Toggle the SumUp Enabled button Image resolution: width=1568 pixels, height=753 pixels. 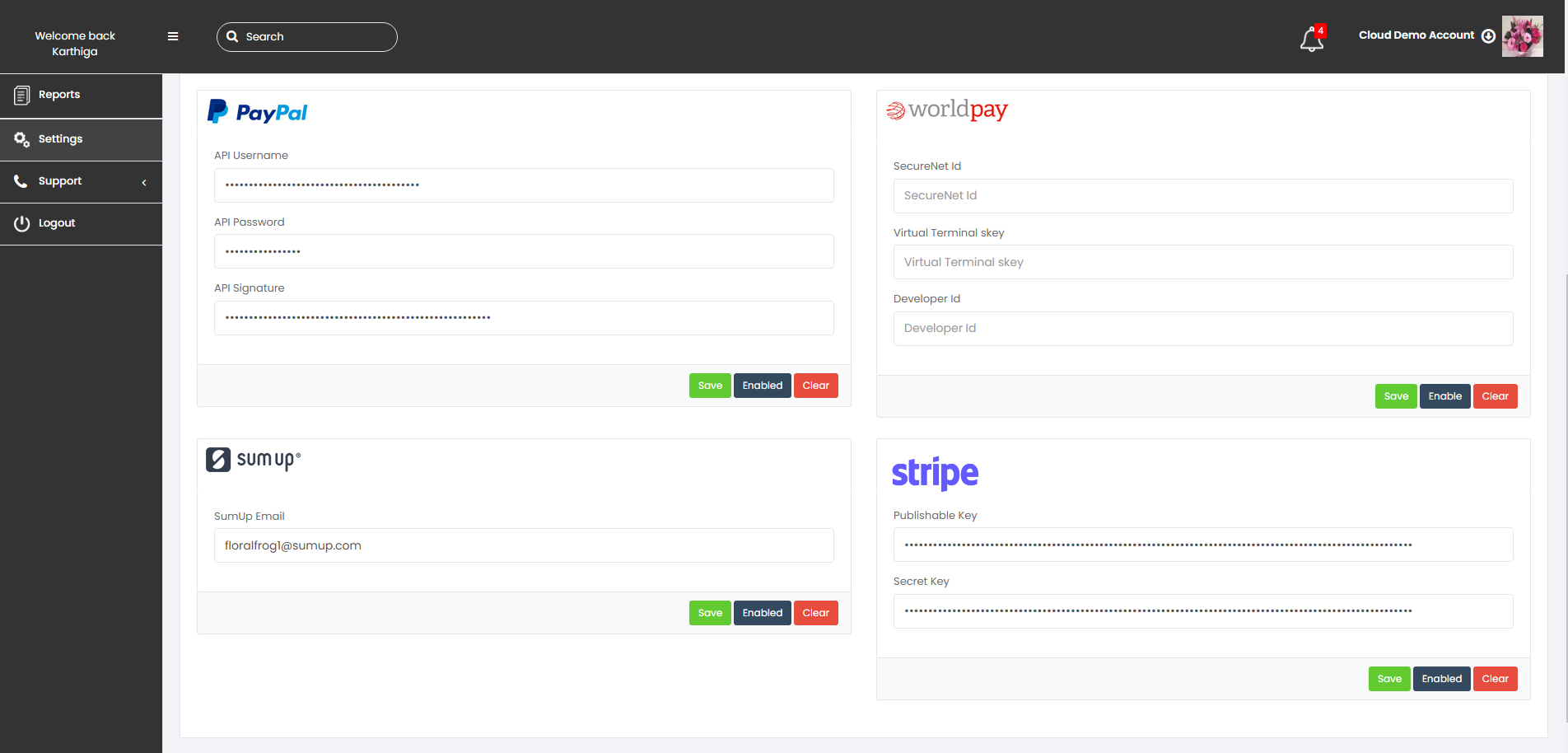click(x=762, y=613)
